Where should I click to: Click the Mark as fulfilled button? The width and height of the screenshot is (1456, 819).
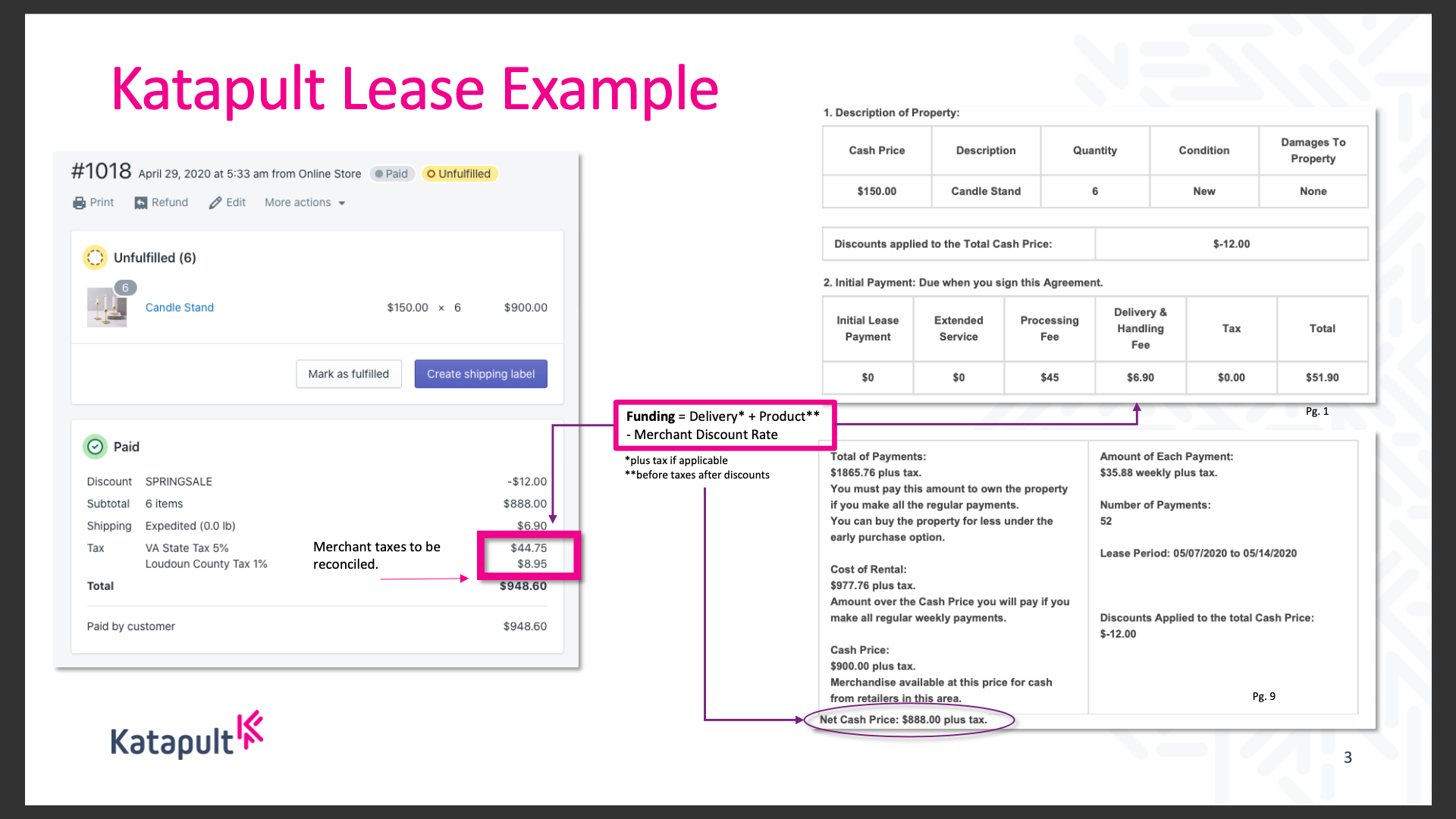click(349, 374)
